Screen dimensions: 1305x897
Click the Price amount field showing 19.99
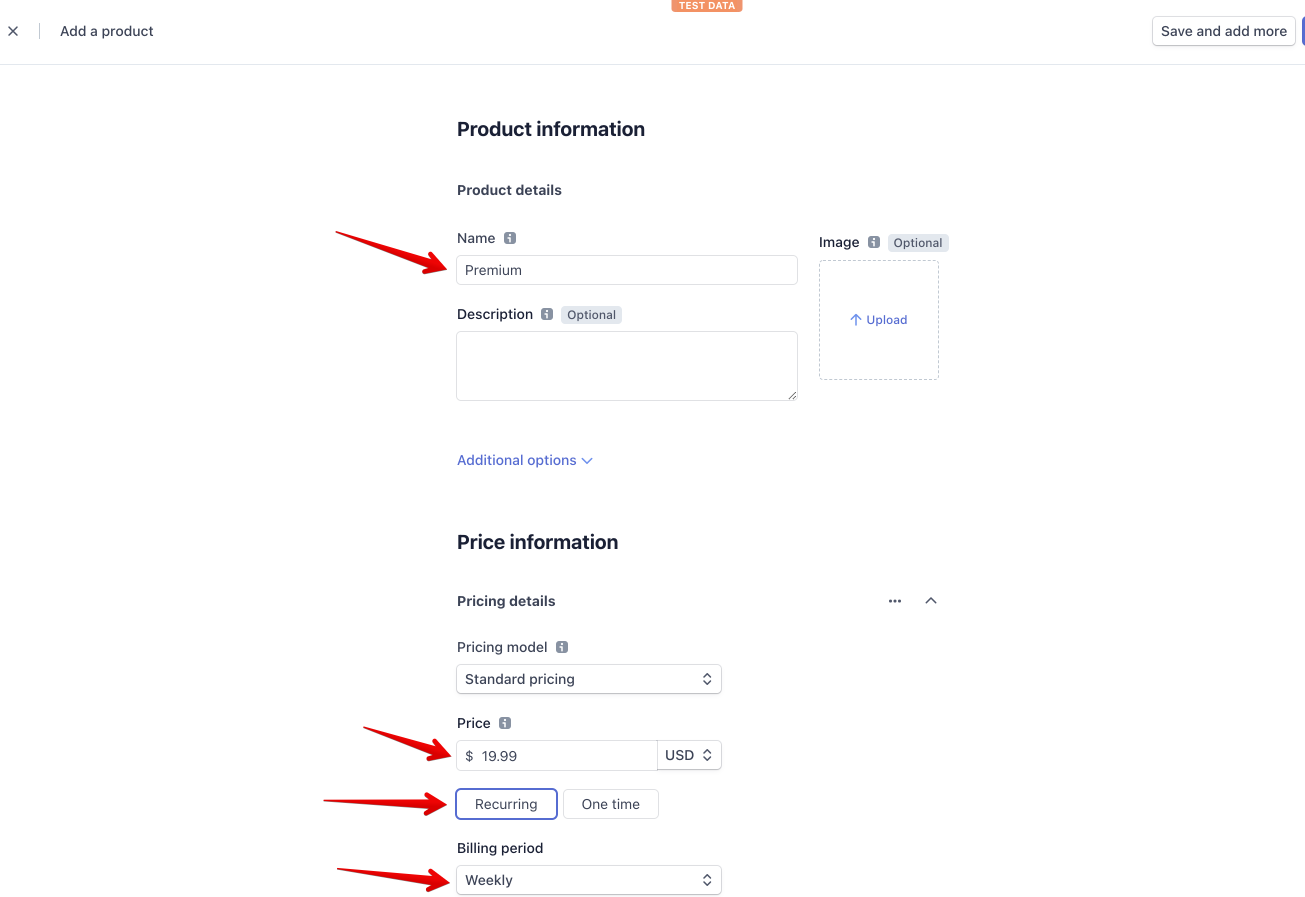pos(557,755)
